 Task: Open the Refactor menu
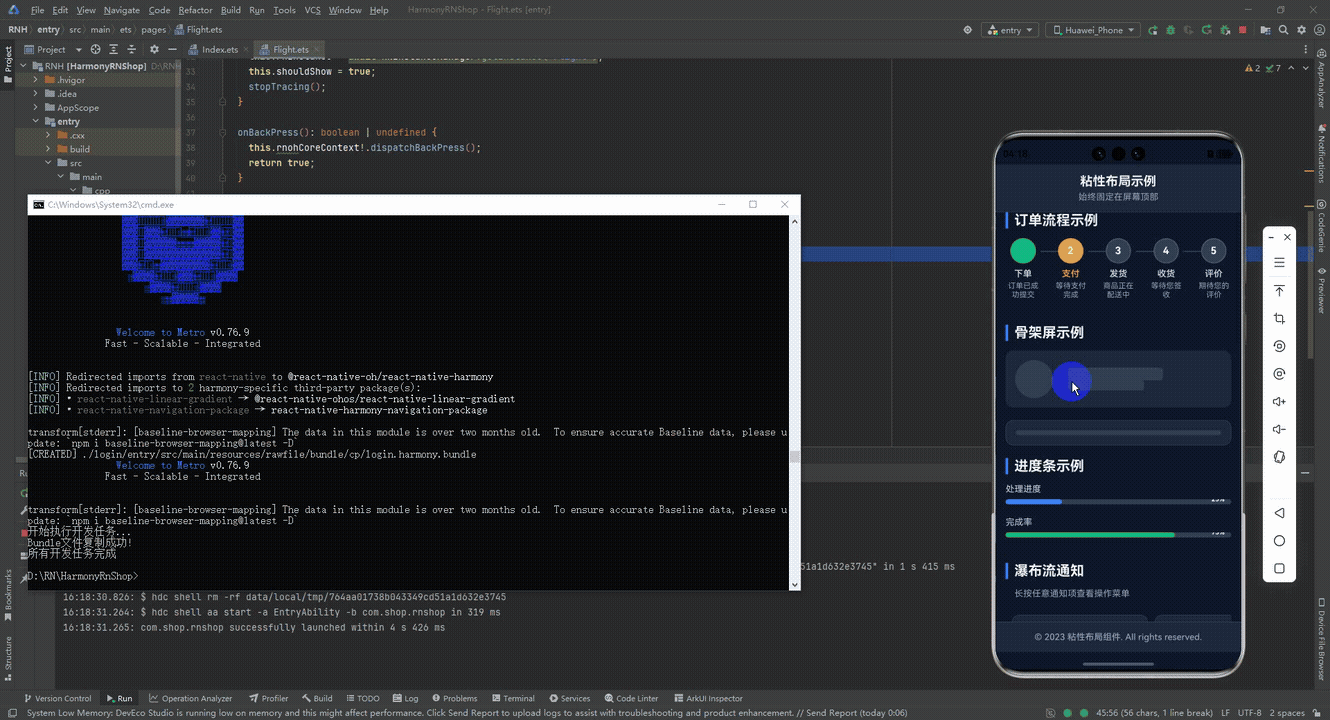(x=195, y=10)
